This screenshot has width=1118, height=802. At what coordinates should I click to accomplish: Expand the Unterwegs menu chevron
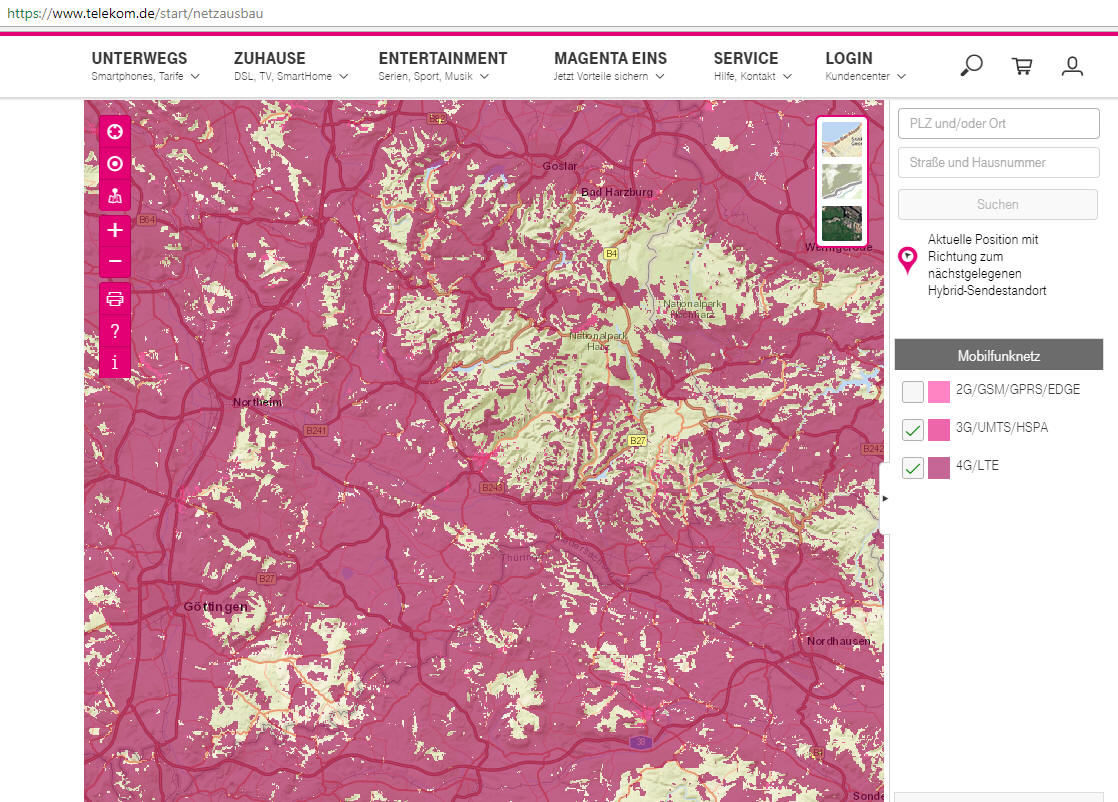[195, 76]
